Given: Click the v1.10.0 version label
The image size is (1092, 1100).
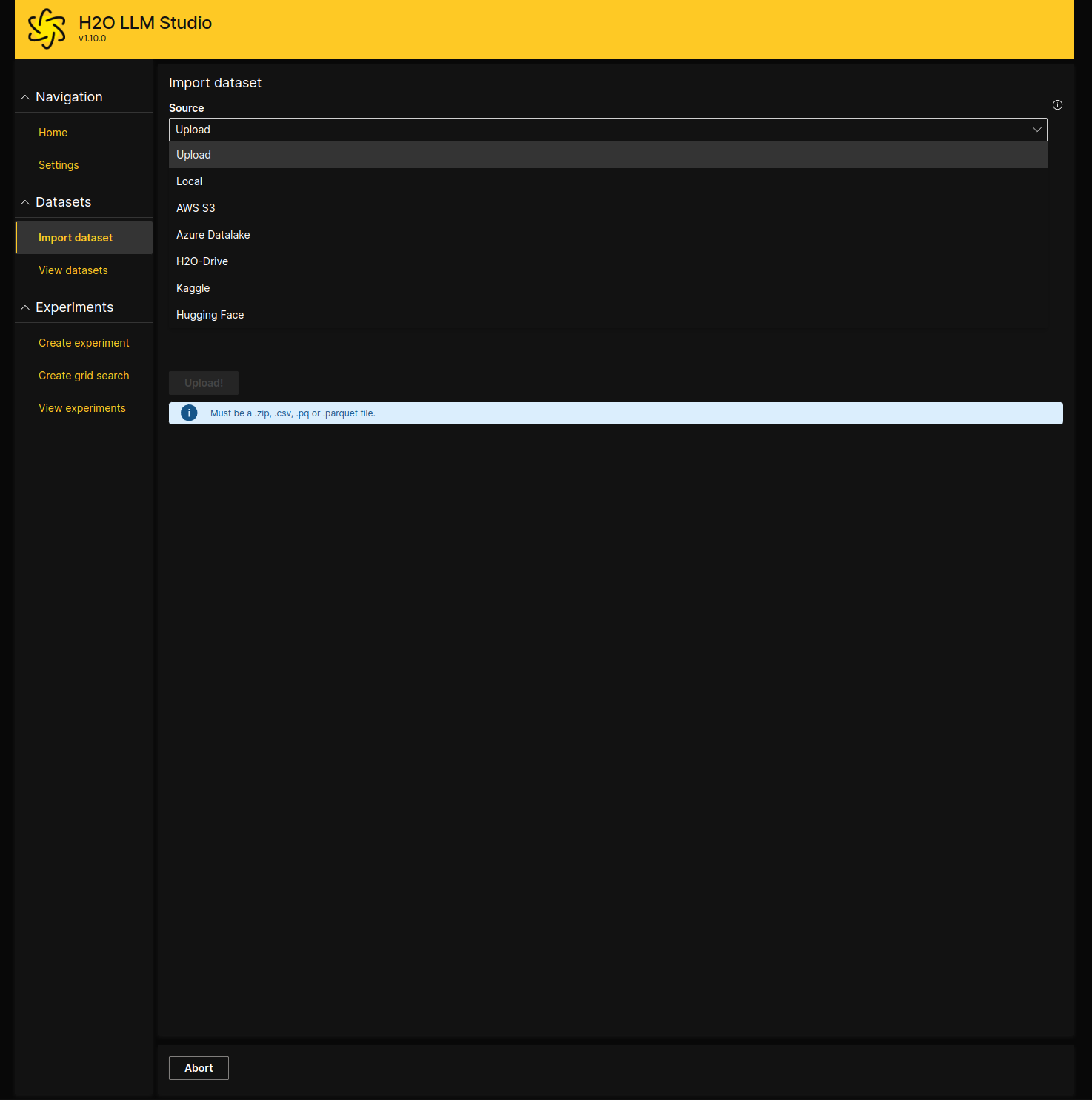Looking at the screenshot, I should coord(93,39).
